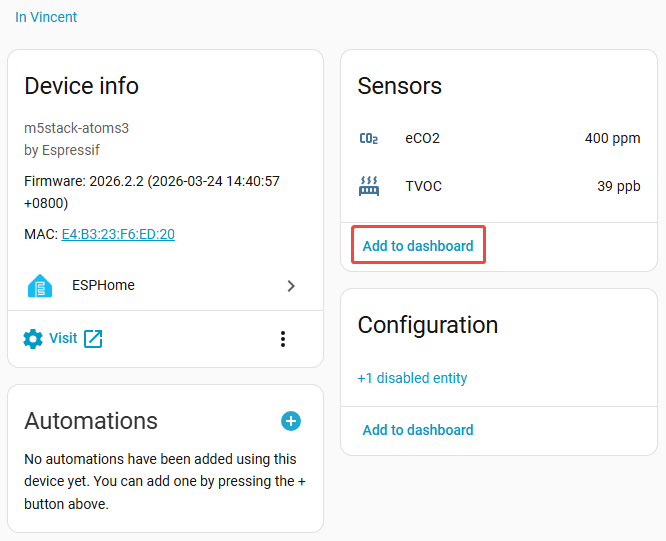666x541 pixels.
Task: Click the 400 ppm eCO2 value
Action: pyautogui.click(x=612, y=139)
